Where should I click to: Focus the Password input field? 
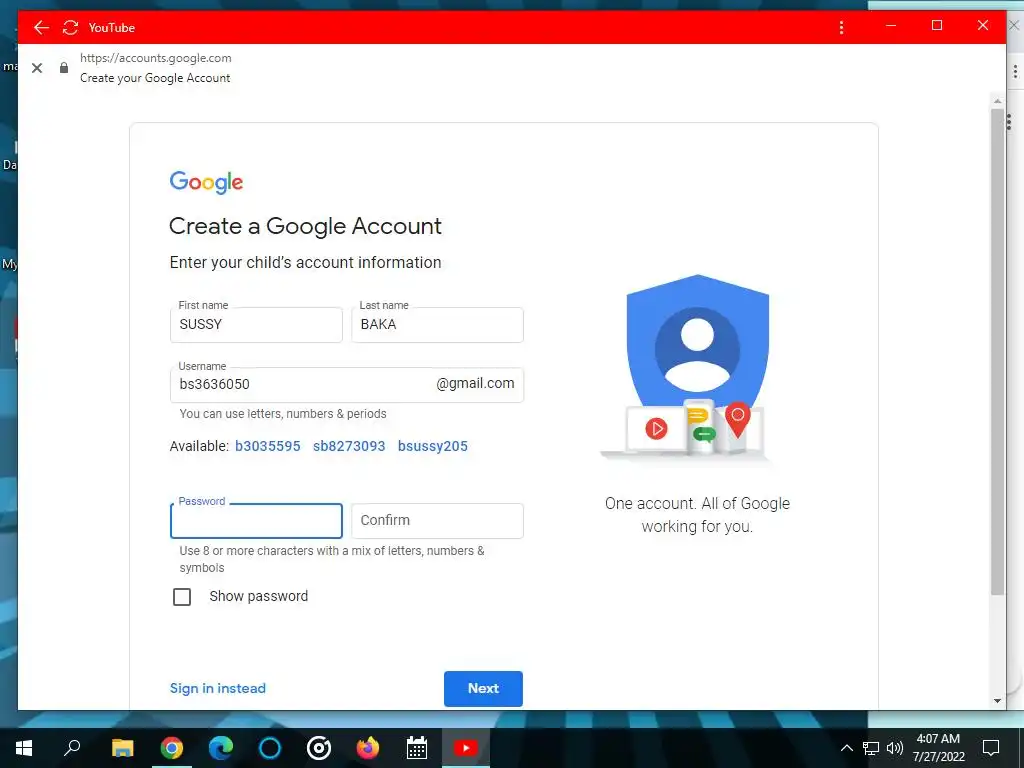[x=256, y=520]
